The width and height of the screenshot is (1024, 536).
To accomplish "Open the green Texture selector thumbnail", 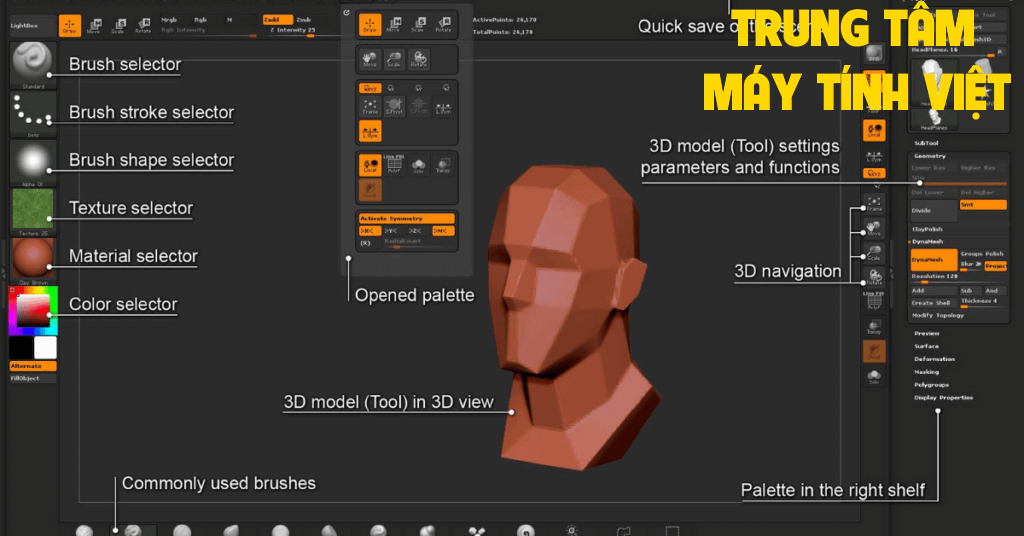I will 32,209.
